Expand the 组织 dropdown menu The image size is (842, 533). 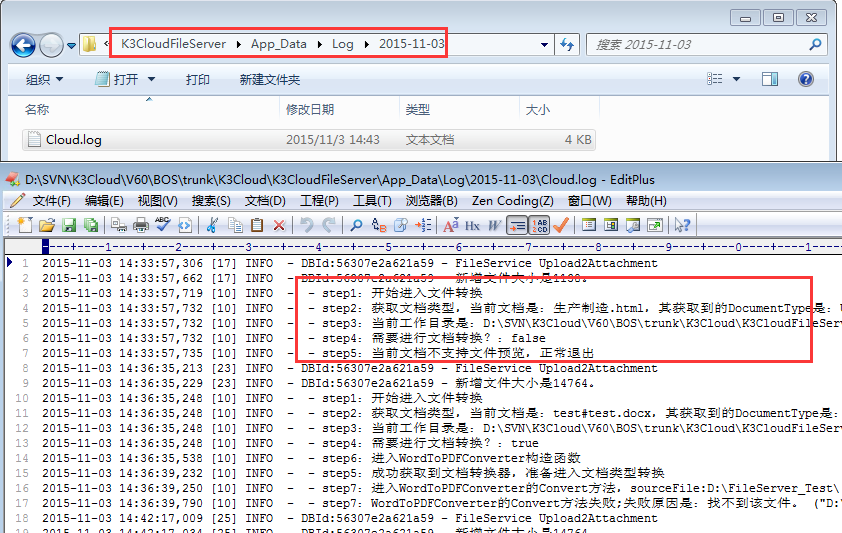[44, 80]
